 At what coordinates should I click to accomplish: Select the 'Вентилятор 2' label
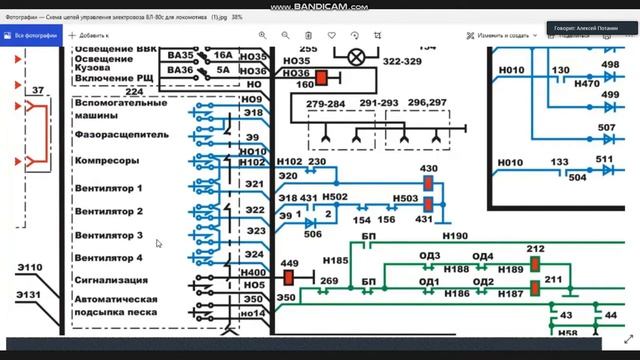pyautogui.click(x=109, y=211)
